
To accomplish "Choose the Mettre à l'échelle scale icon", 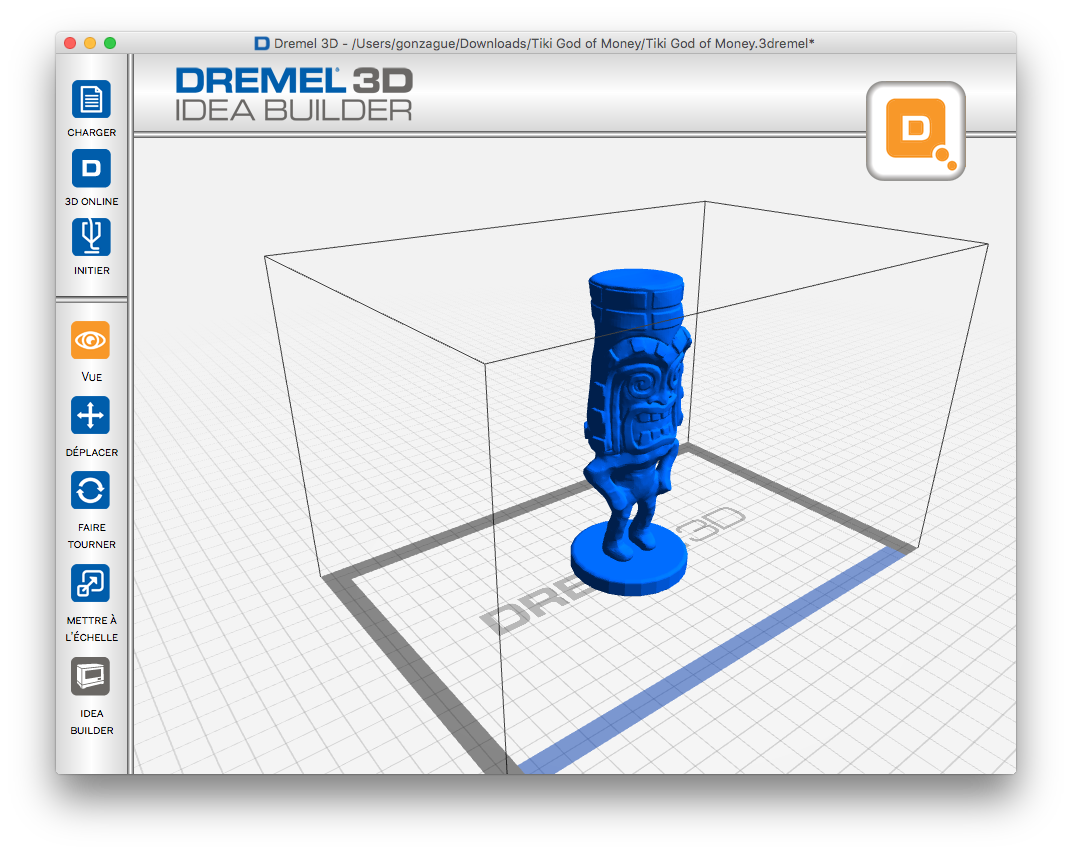I will (91, 584).
